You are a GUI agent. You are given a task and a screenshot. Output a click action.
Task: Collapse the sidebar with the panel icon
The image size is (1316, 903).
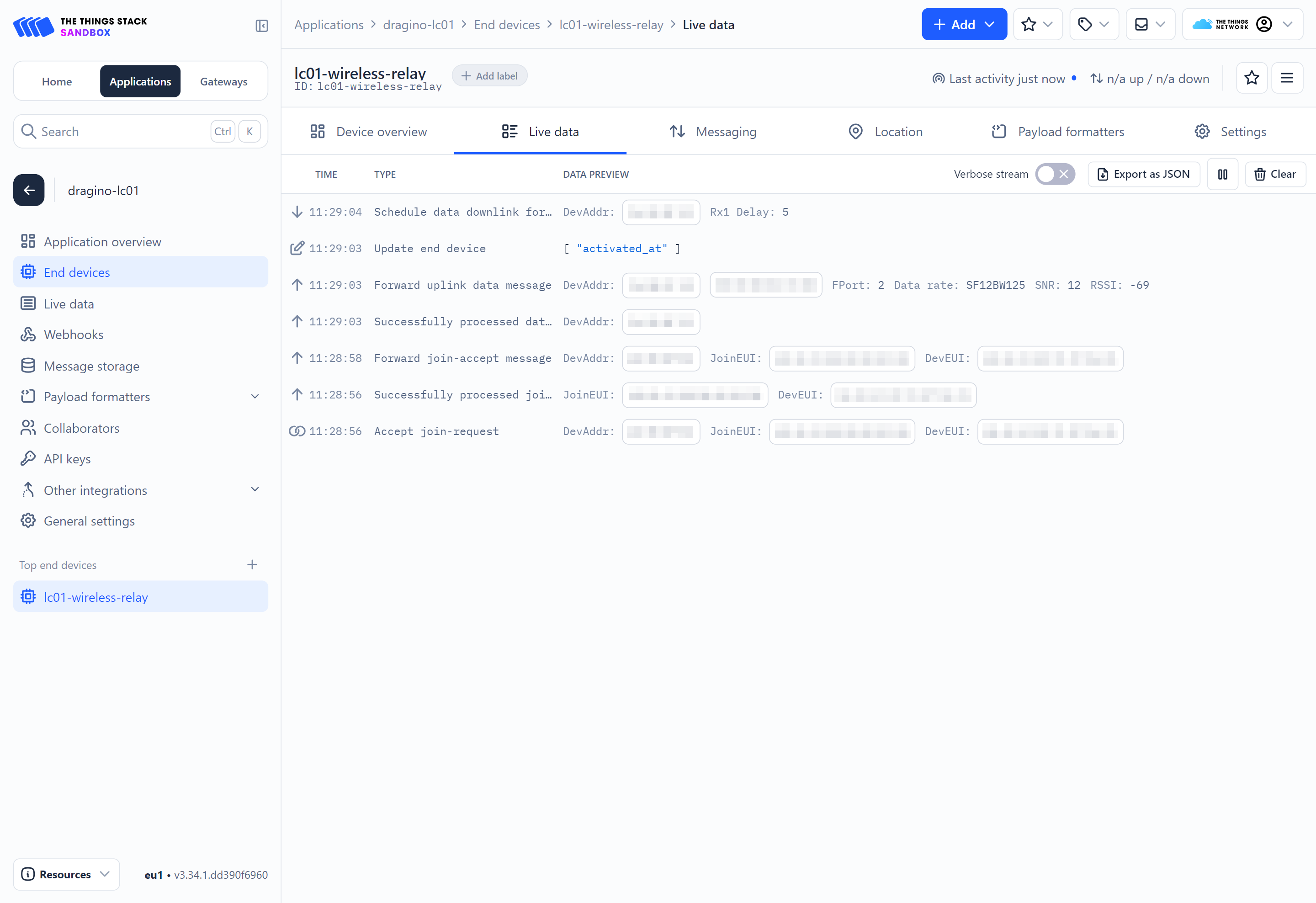[262, 26]
